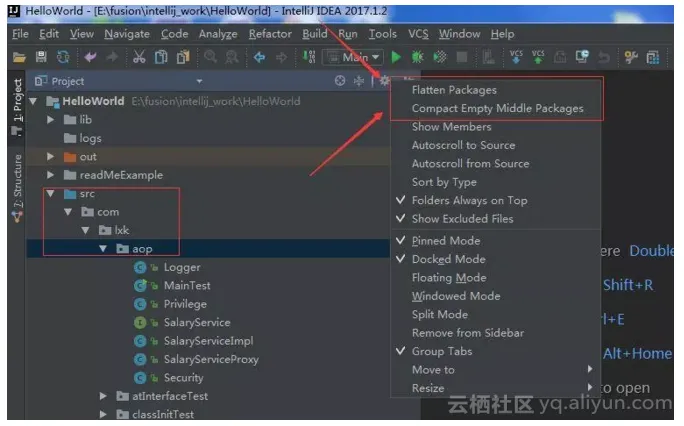This screenshot has width=684, height=426.
Task: Collapse the HelloWorld root node
Action: (x=33, y=102)
